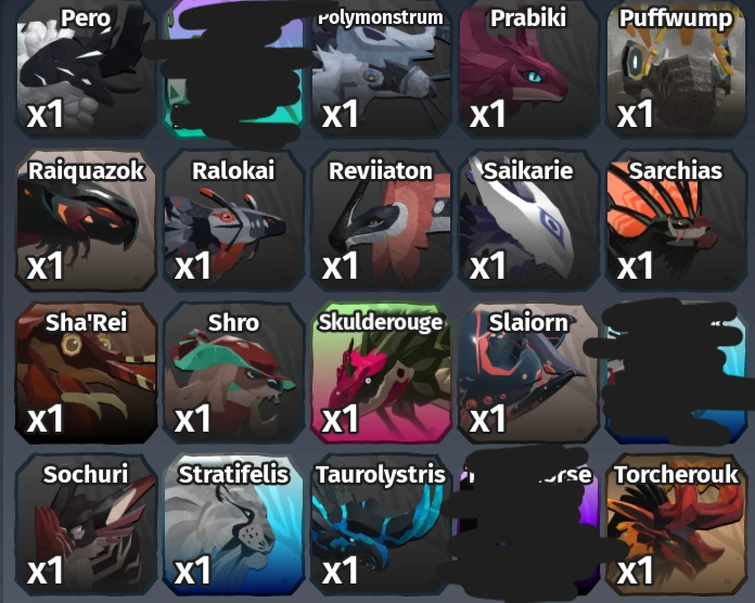755x603 pixels.
Task: Select the Raiquazok creature slot
Action: tap(86, 220)
